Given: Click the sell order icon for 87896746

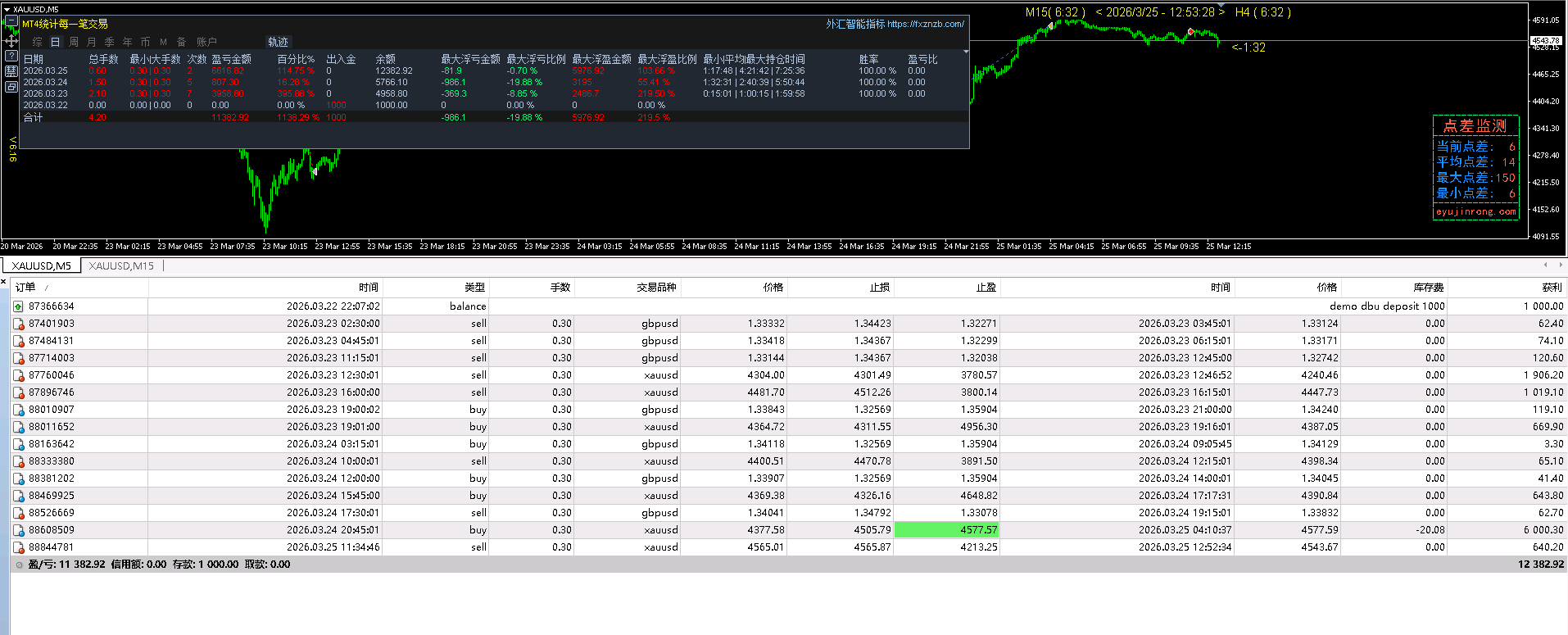Looking at the screenshot, I should pos(18,392).
